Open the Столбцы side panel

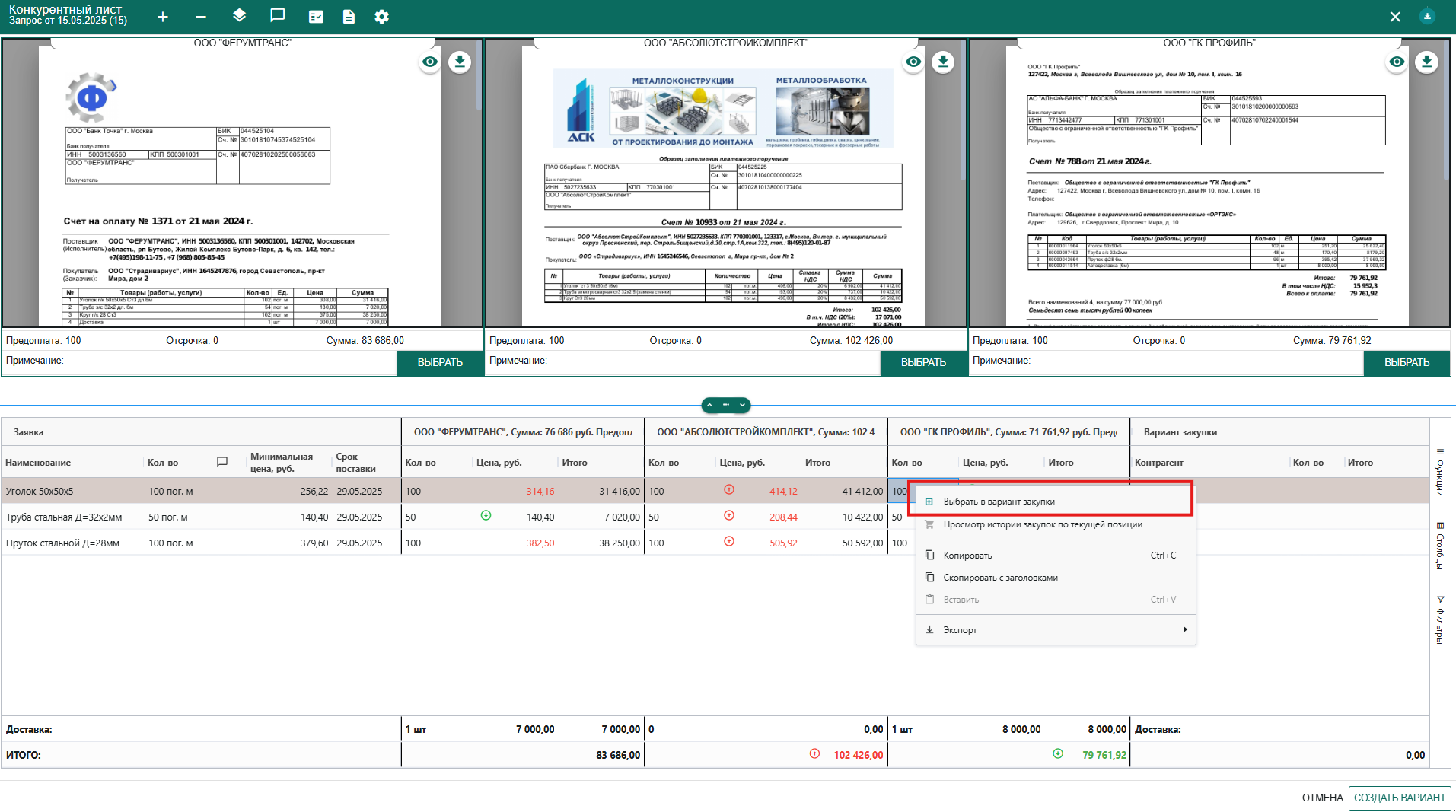(x=1440, y=546)
